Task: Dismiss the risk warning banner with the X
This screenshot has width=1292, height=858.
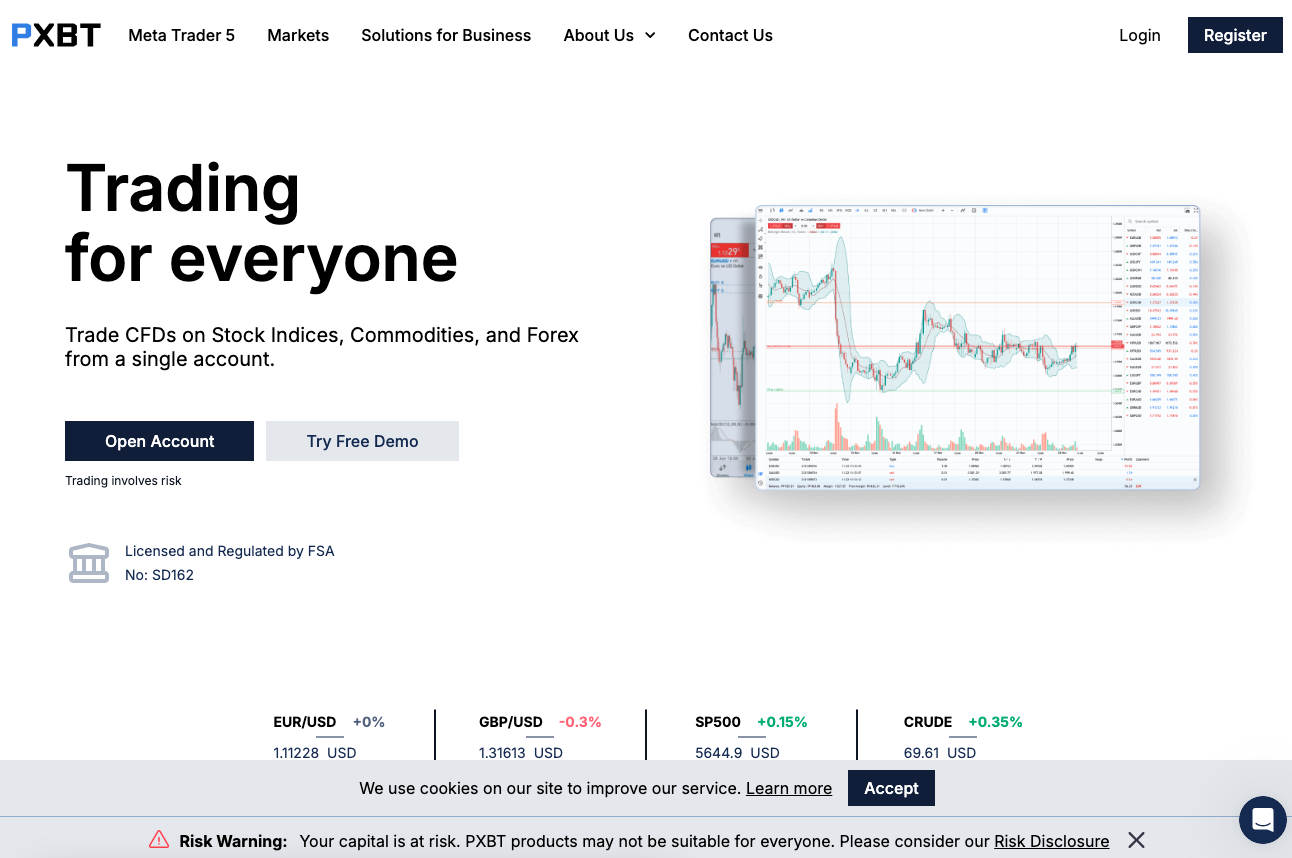Action: point(1136,840)
